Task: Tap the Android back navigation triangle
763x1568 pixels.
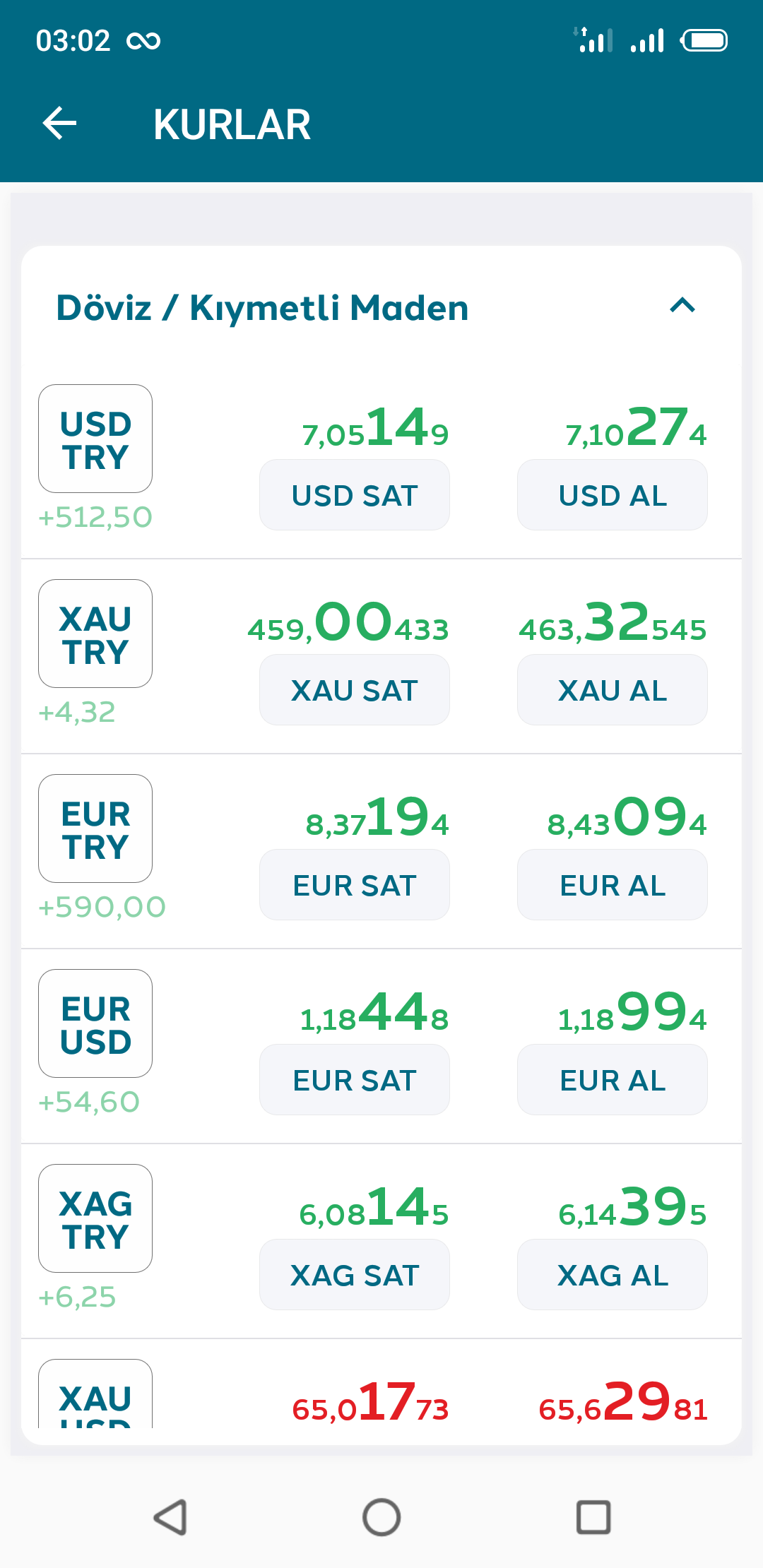Action: click(170, 1517)
